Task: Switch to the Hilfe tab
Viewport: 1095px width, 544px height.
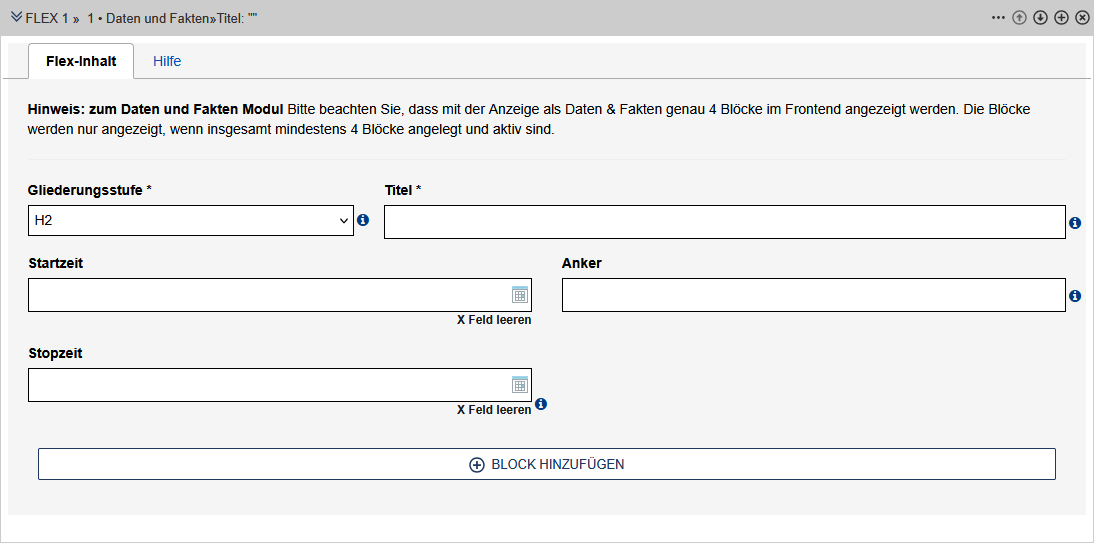Action: [x=167, y=61]
